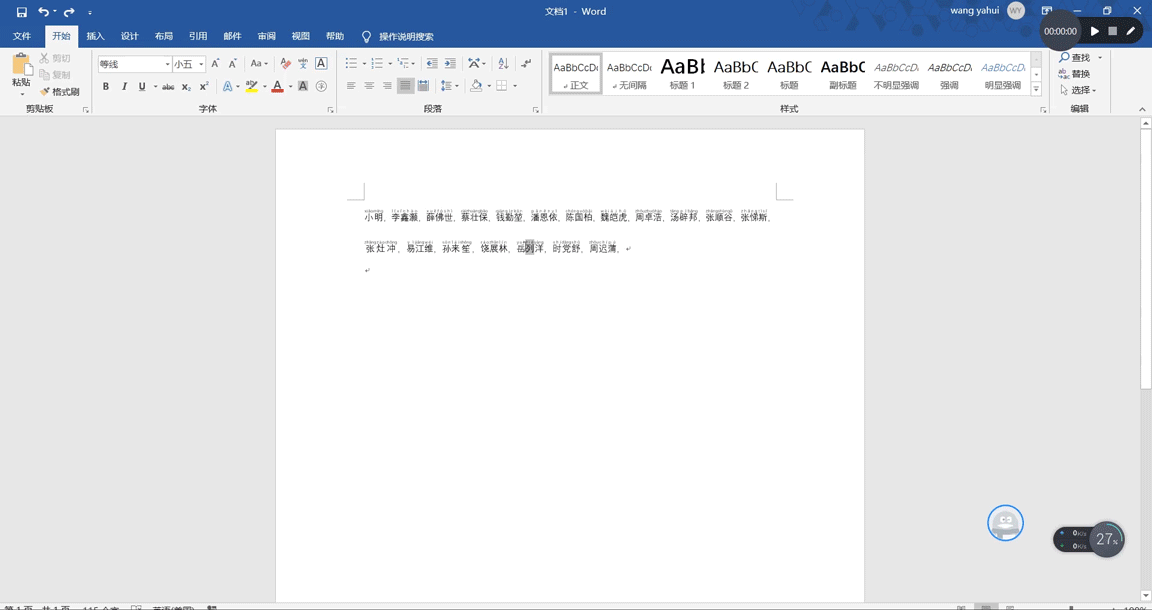1152x610 pixels.
Task: Toggle show/hide paragraph marks
Action: [526, 64]
